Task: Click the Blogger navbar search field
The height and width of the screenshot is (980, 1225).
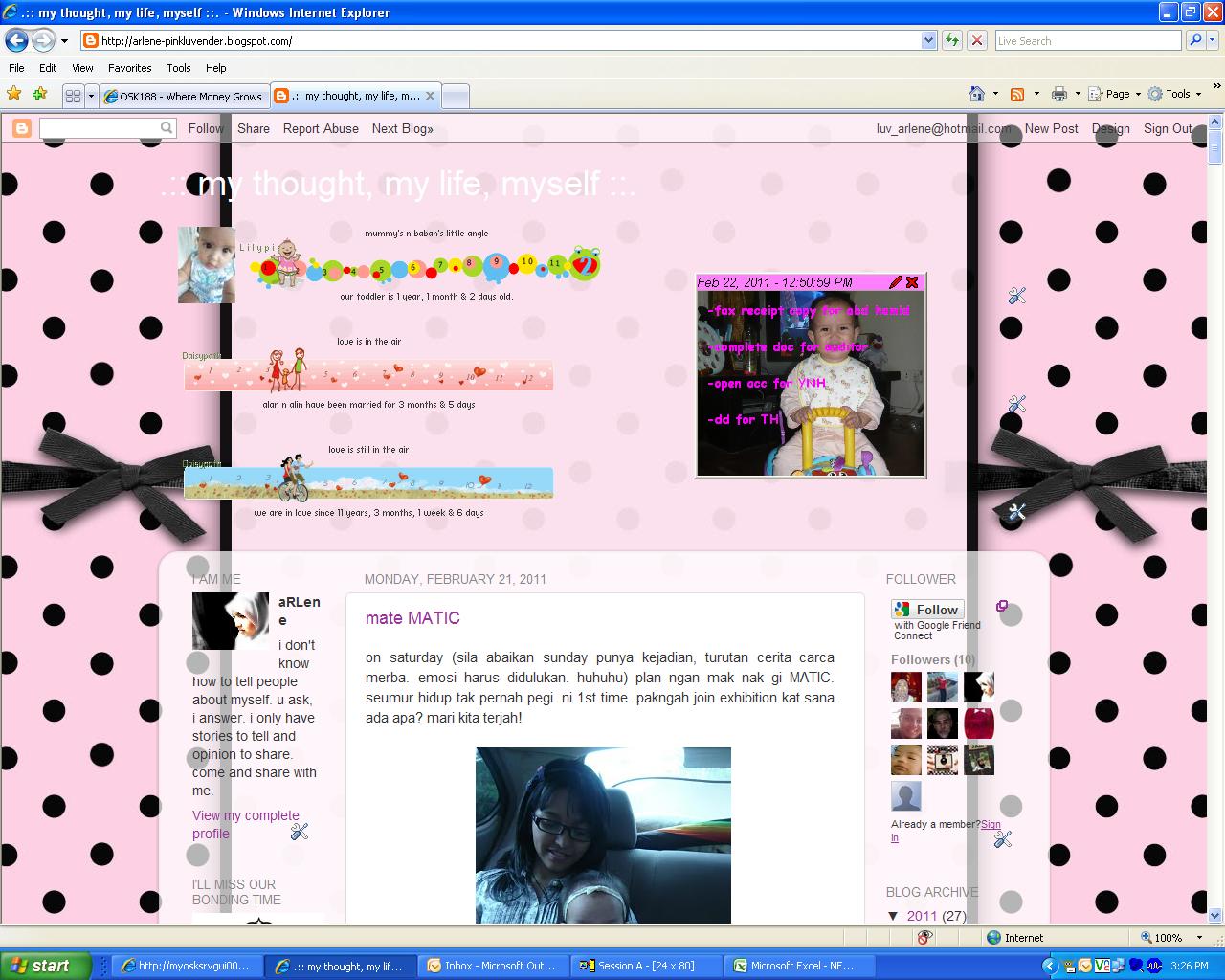Action: click(x=99, y=128)
